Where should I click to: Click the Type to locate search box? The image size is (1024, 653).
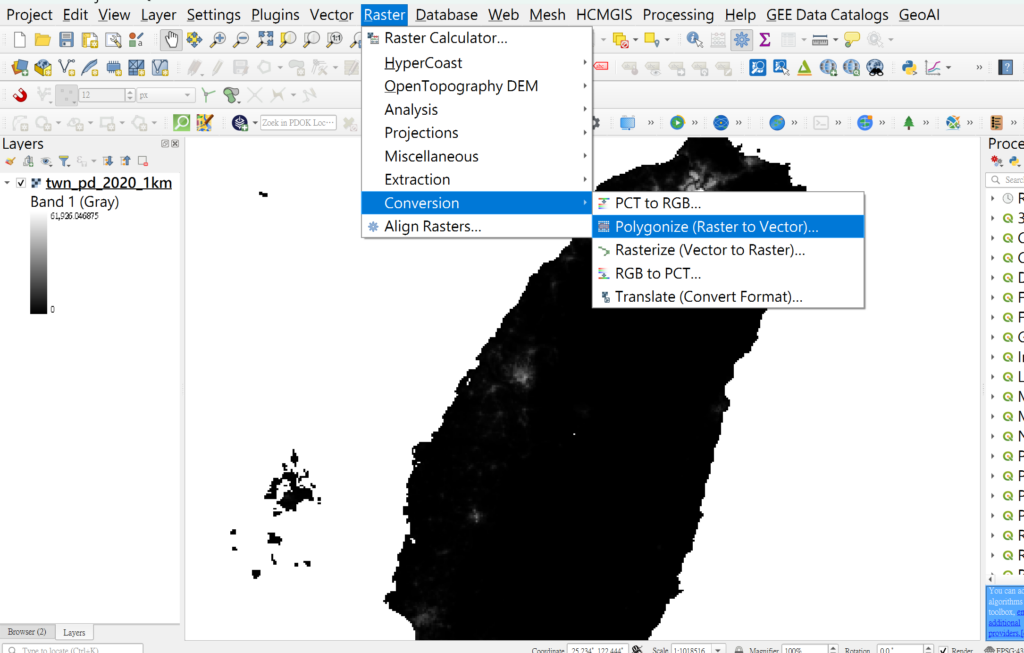pyautogui.click(x=72, y=650)
